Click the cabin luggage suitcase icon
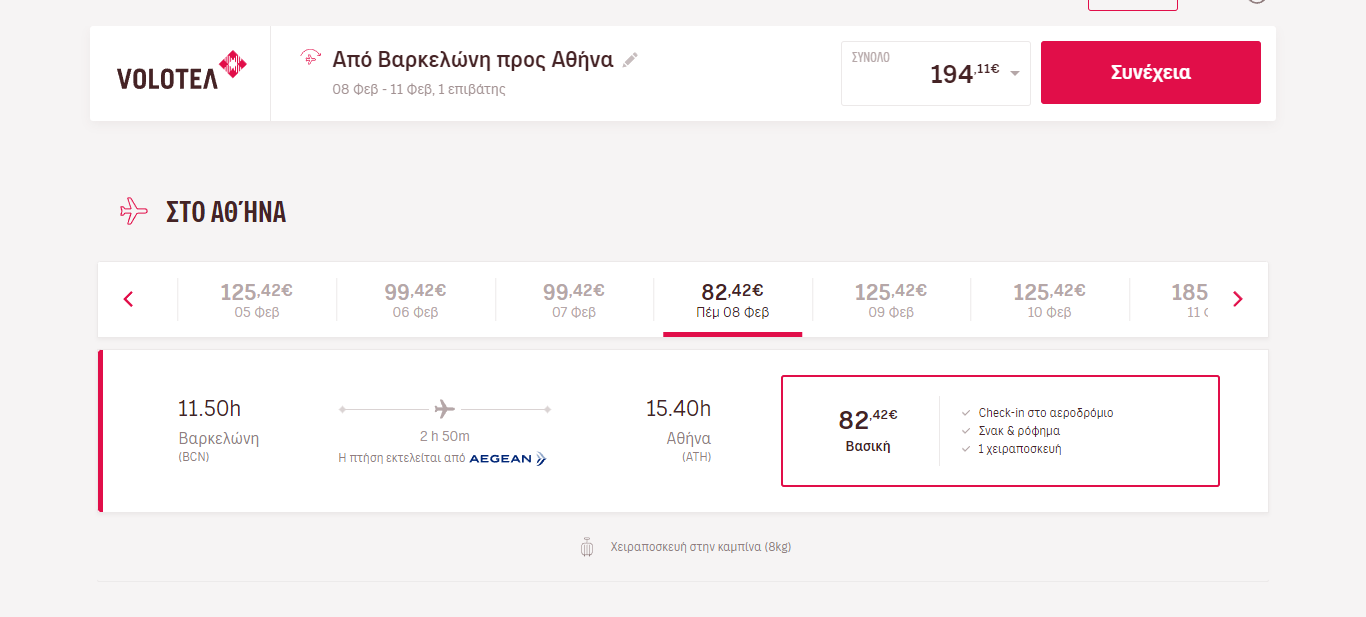The height and width of the screenshot is (617, 1366). [x=587, y=547]
